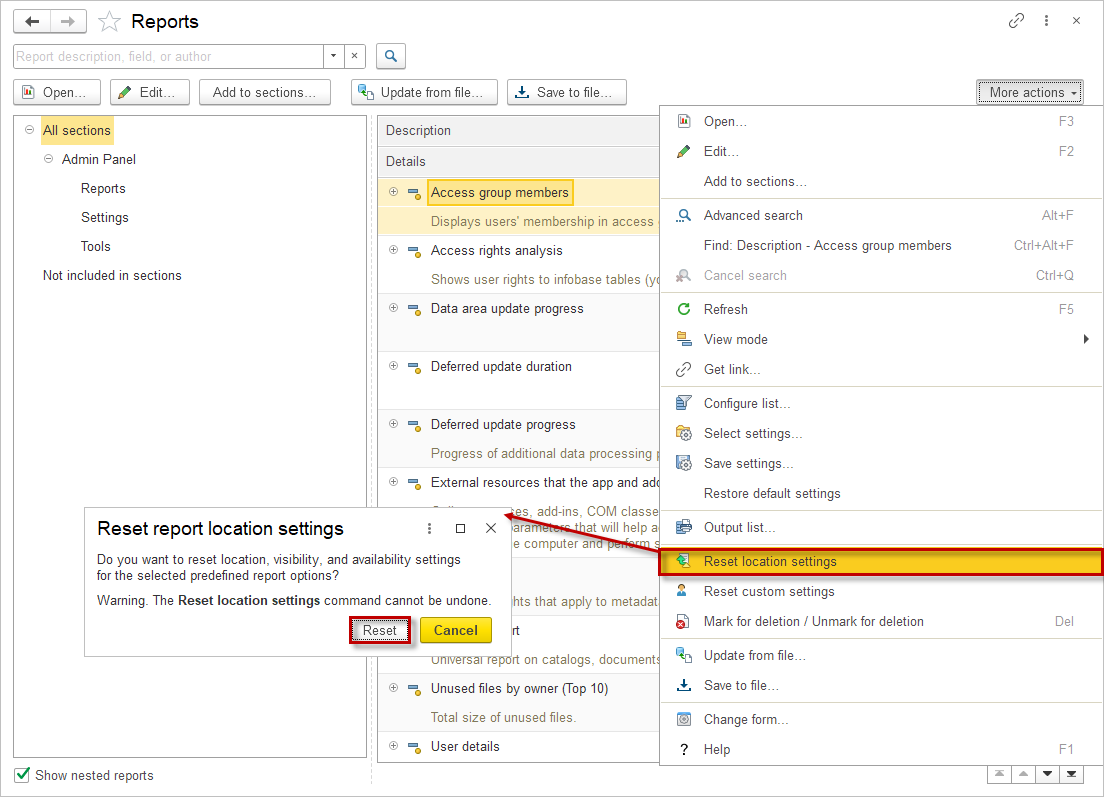Image resolution: width=1104 pixels, height=797 pixels.
Task: Select Reset custom settings from the menu
Action: 768,591
